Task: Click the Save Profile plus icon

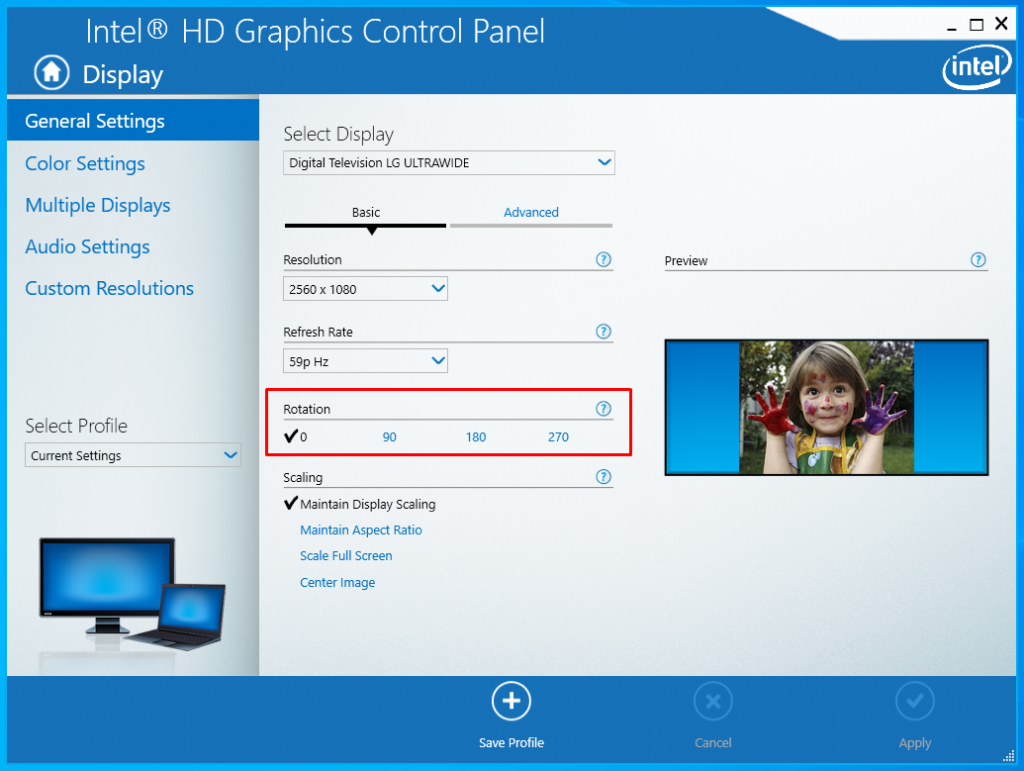Action: [x=511, y=701]
